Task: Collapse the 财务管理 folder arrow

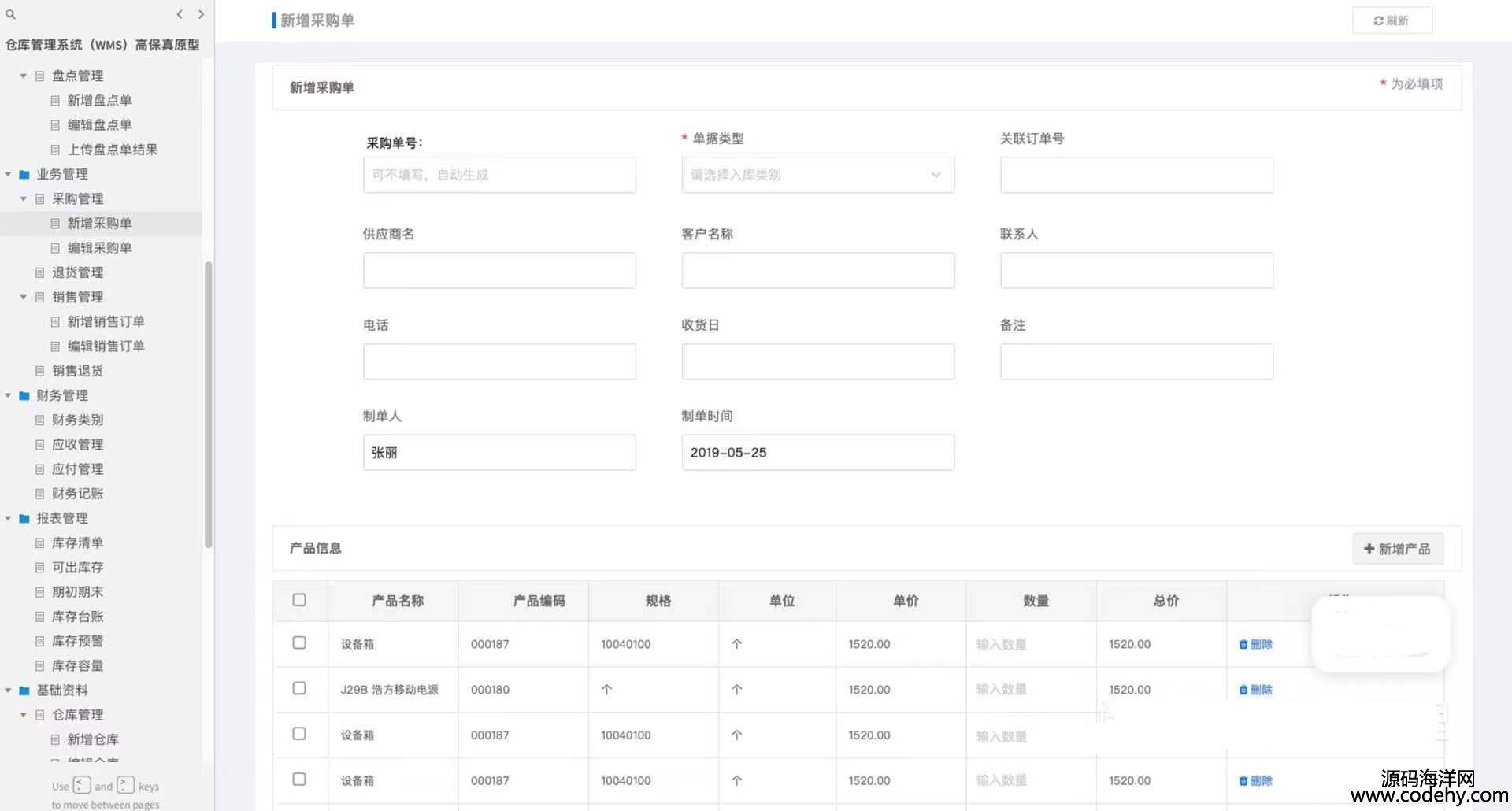Action: pos(8,395)
